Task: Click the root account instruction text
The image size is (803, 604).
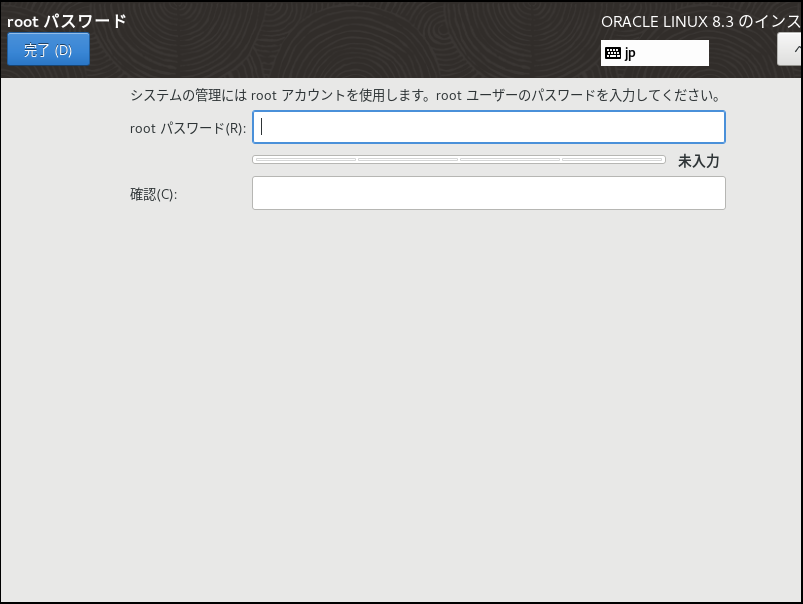Action: (425, 96)
